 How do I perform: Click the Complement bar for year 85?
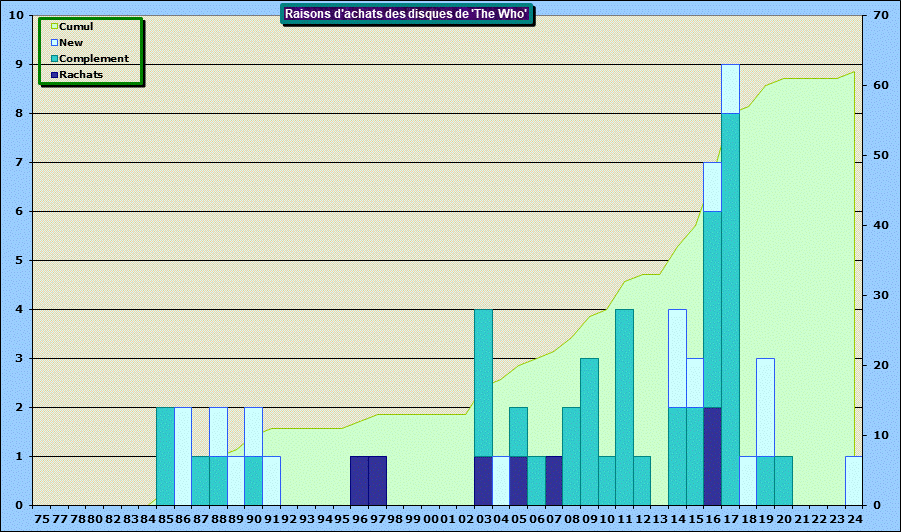[x=165, y=455]
